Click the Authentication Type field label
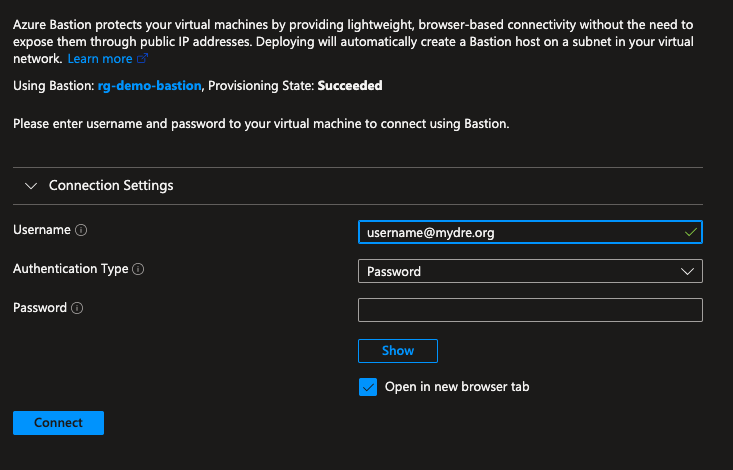This screenshot has width=733, height=470. (71, 269)
